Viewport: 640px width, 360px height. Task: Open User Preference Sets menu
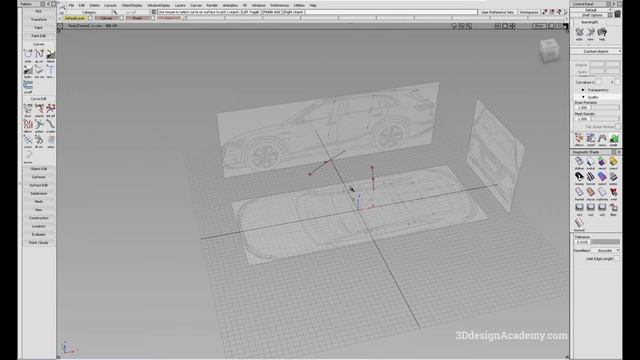pyautogui.click(x=498, y=12)
